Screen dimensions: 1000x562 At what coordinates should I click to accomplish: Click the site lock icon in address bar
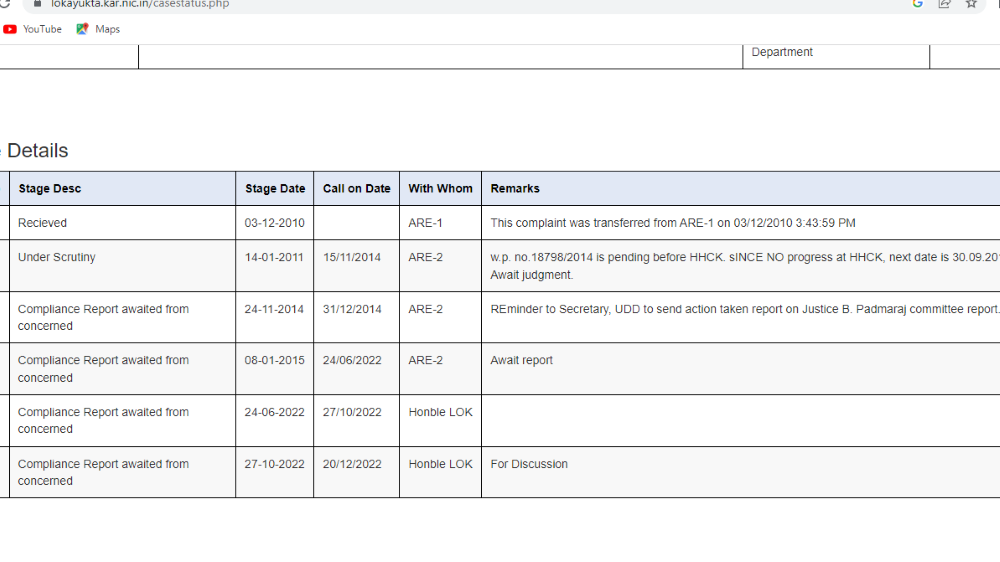coord(37,4)
